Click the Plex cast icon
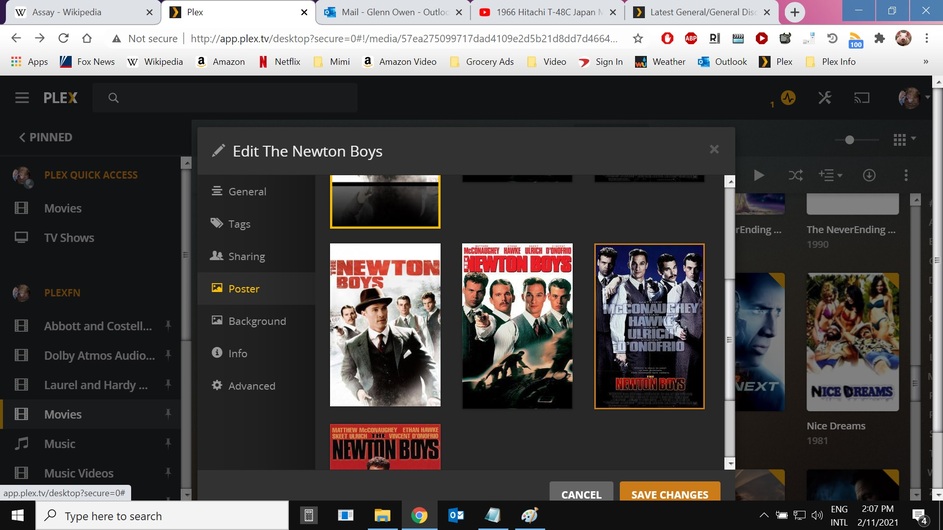 (x=861, y=97)
